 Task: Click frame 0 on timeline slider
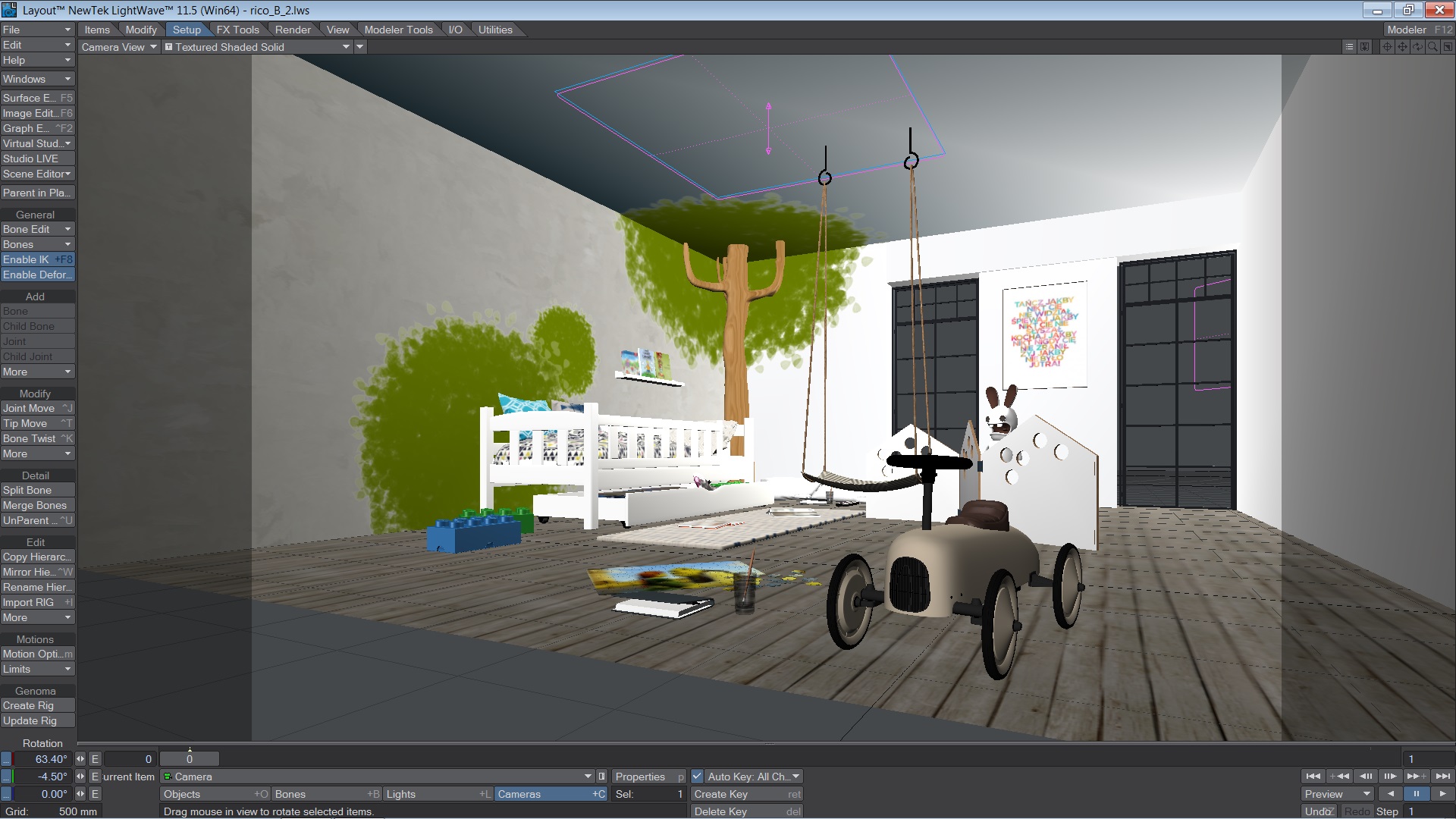(x=190, y=759)
